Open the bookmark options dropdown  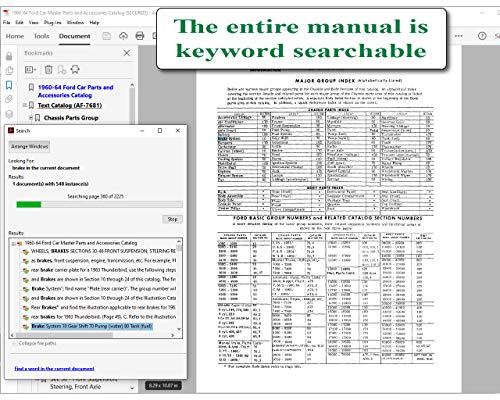(x=31, y=70)
